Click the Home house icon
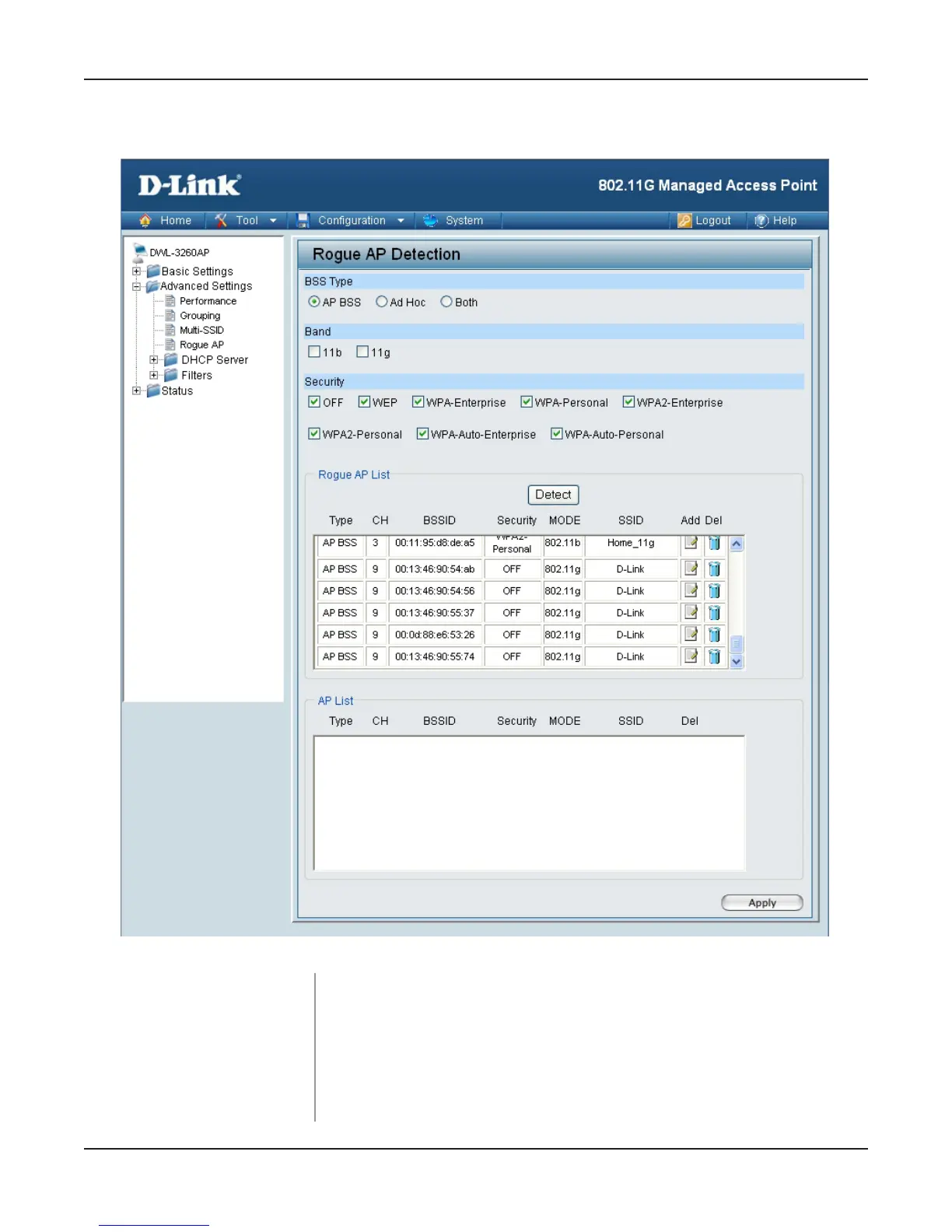 point(145,221)
